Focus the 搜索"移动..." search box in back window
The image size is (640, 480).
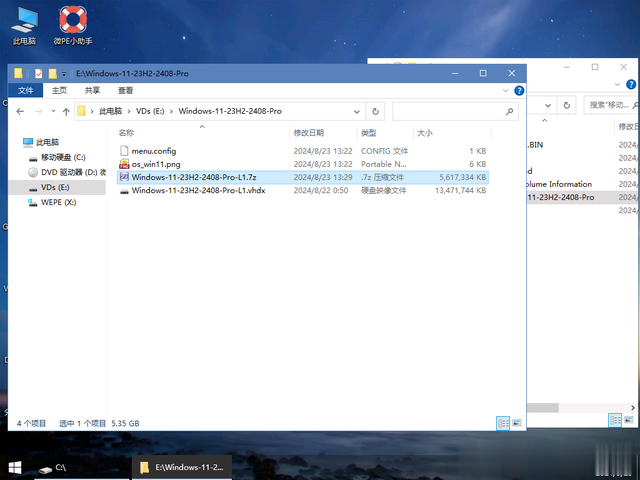(611, 105)
